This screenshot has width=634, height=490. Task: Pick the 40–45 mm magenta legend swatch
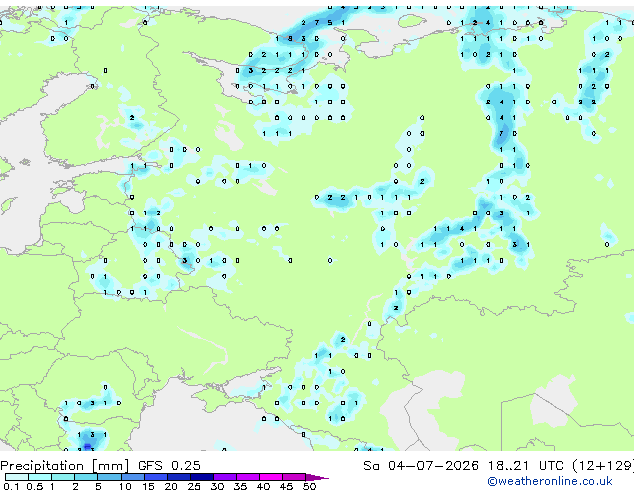pyautogui.click(x=271, y=477)
